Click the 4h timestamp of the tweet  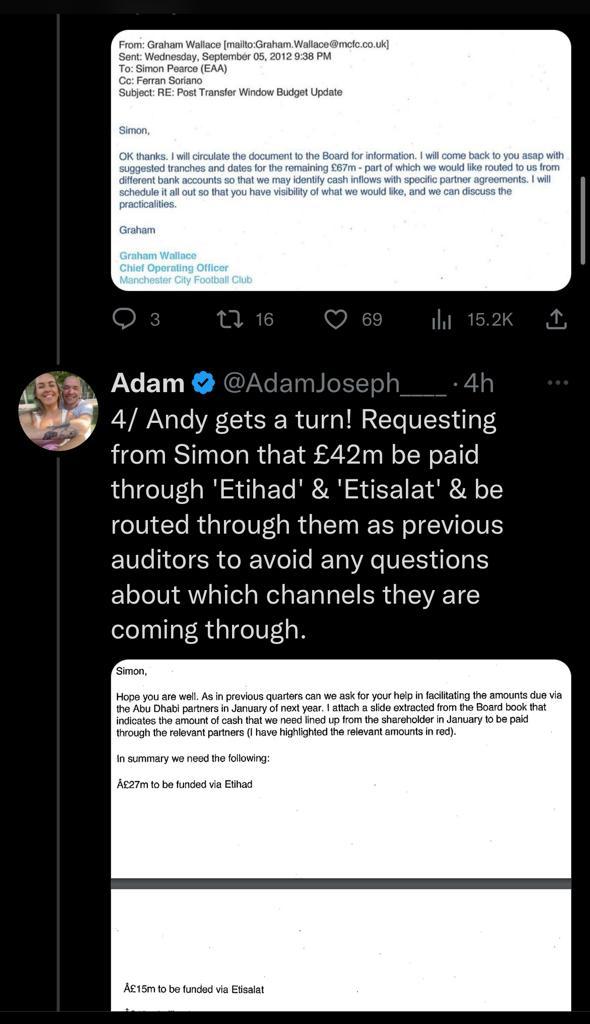(x=478, y=383)
